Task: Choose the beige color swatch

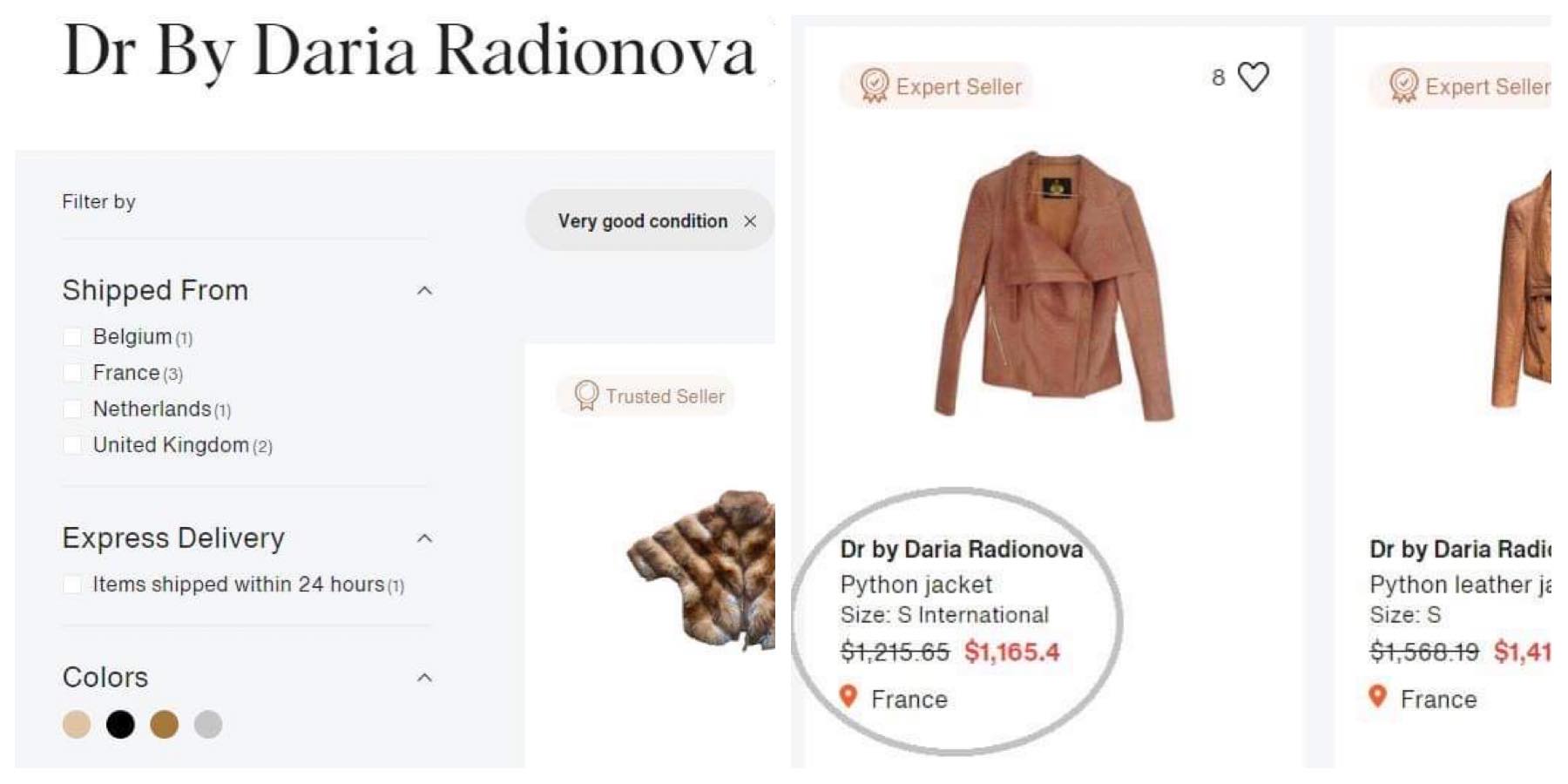Action: coord(77,724)
